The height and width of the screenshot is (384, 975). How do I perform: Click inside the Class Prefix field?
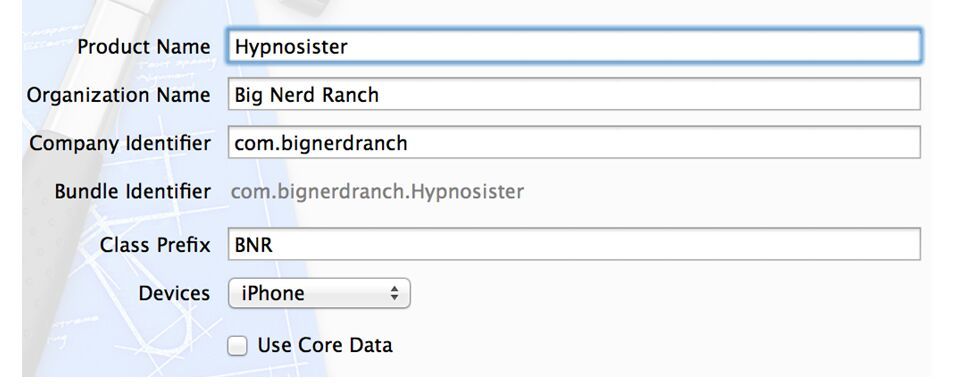(x=574, y=245)
